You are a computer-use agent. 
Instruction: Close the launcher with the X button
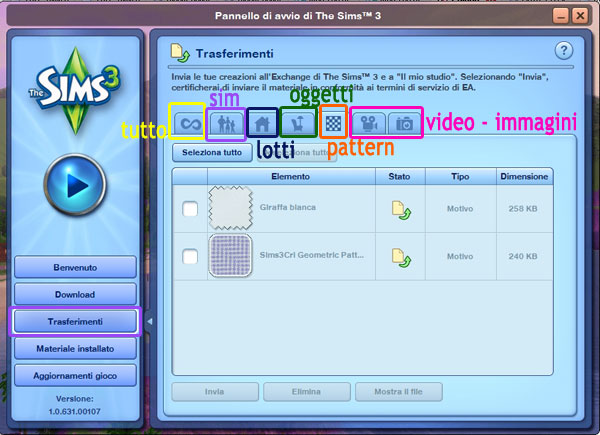(580, 16)
